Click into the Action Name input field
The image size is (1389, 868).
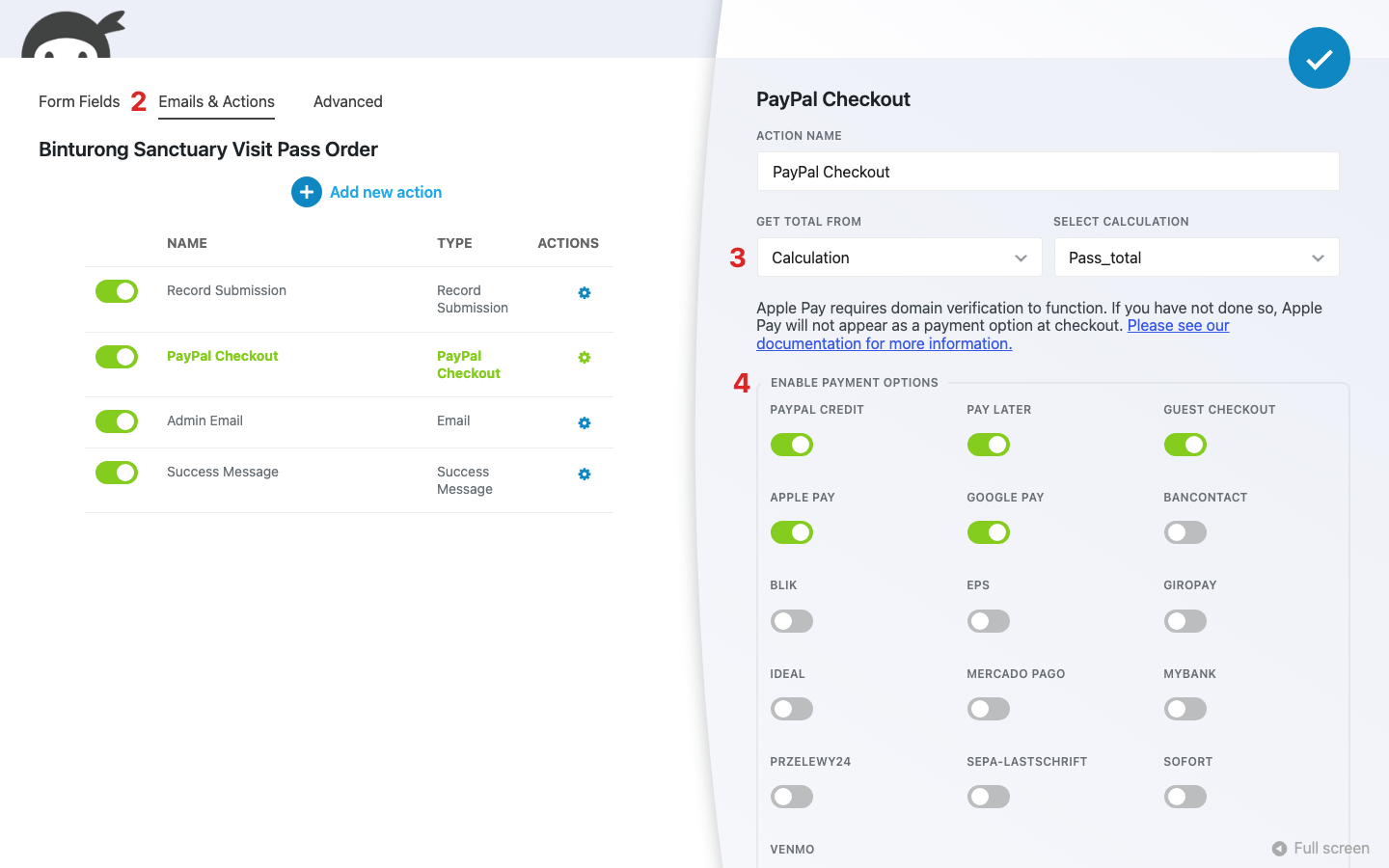click(x=1048, y=172)
